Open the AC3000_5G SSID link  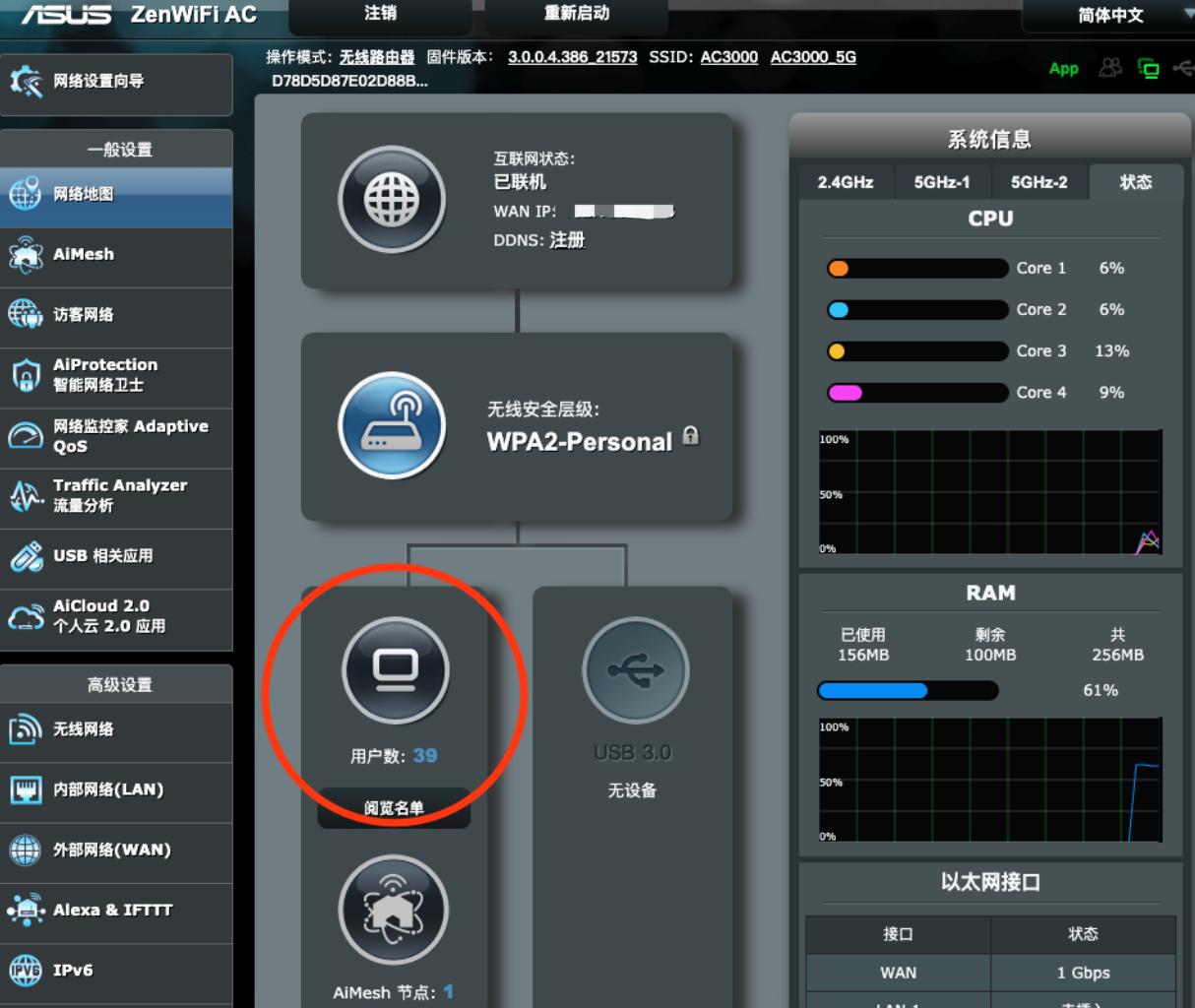click(813, 57)
